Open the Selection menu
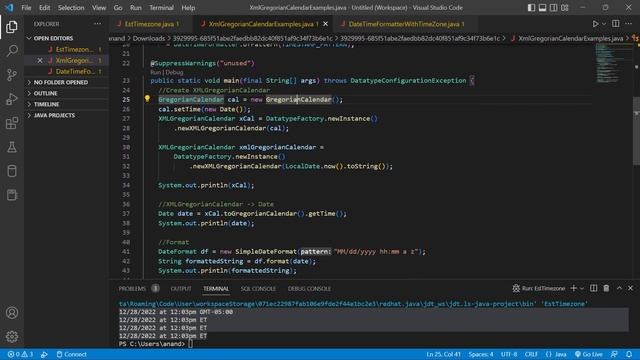The height and width of the screenshot is (360, 640). click(x=71, y=8)
